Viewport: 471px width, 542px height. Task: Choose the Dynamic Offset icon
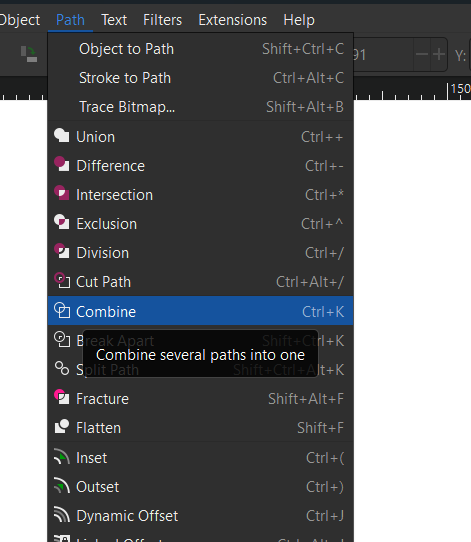[x=62, y=514]
